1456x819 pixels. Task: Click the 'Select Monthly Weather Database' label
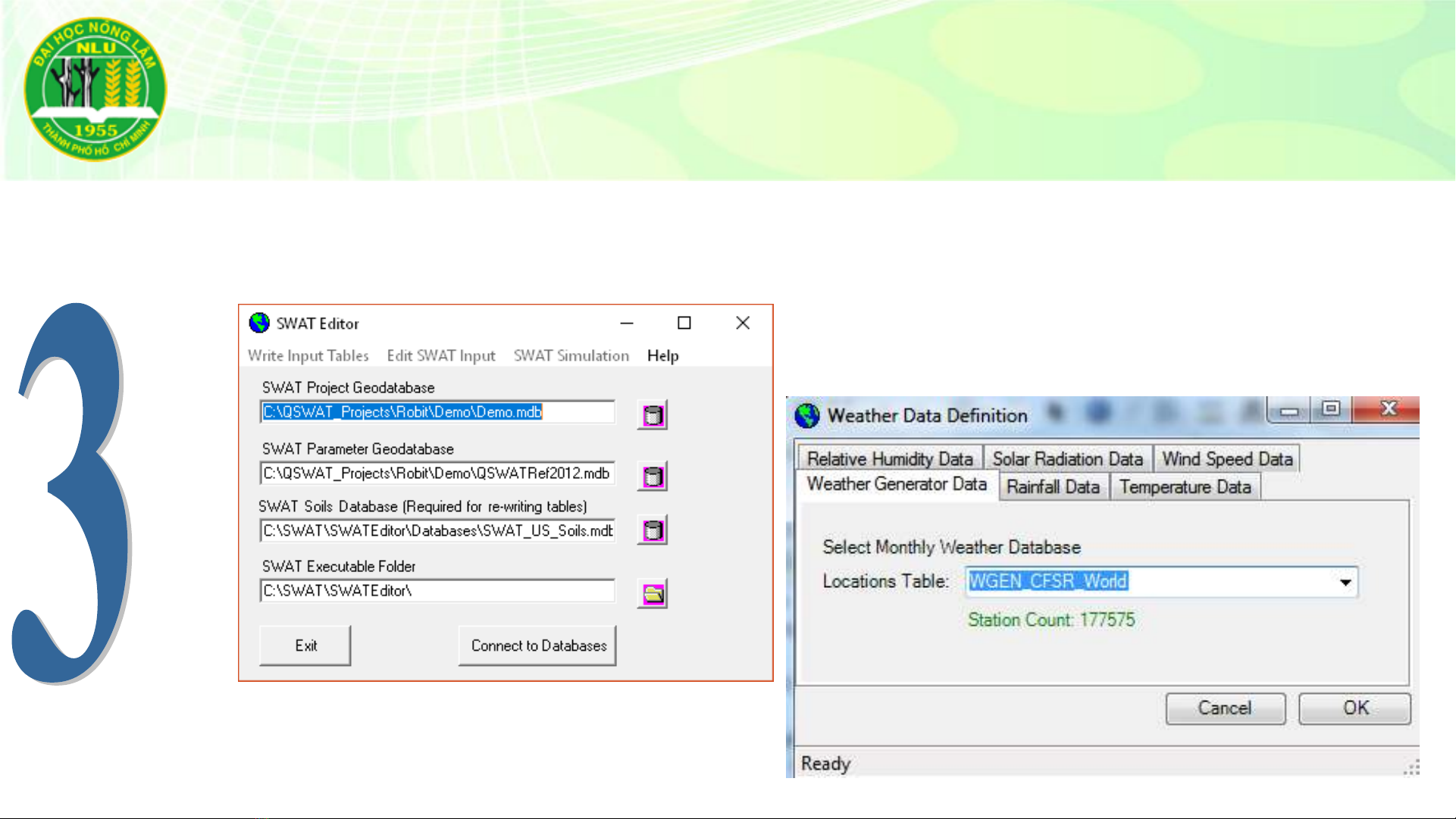pos(951,547)
